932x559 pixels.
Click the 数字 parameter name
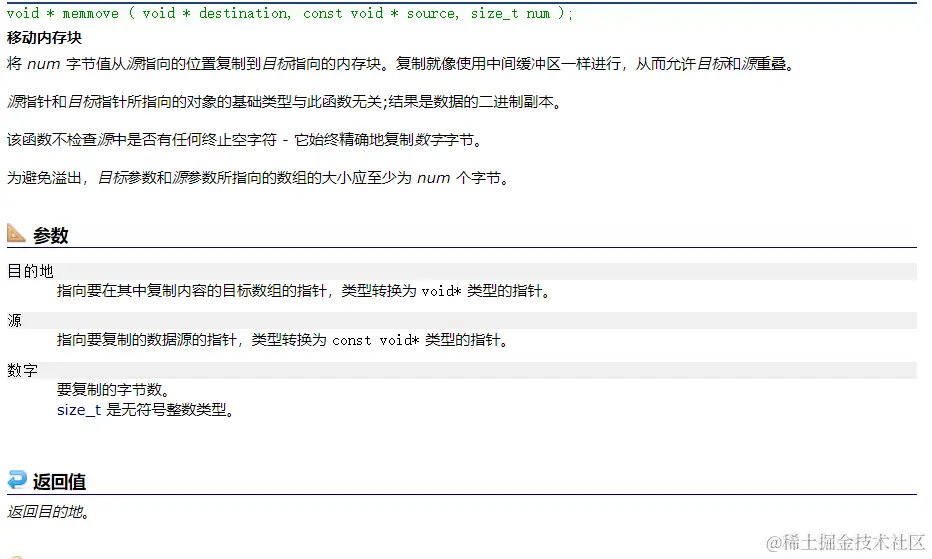[x=23, y=370]
